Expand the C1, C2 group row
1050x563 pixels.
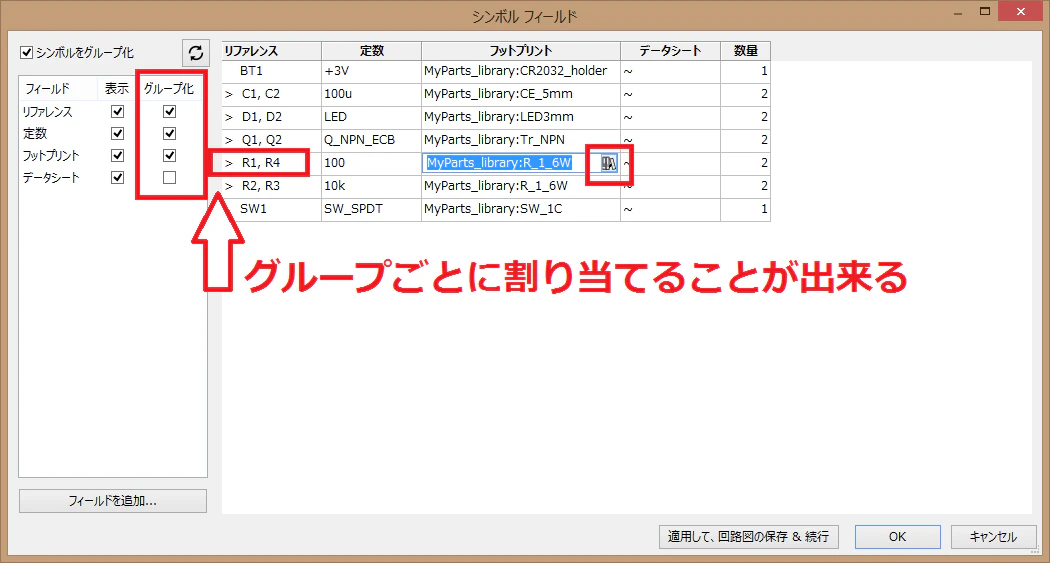click(x=229, y=94)
